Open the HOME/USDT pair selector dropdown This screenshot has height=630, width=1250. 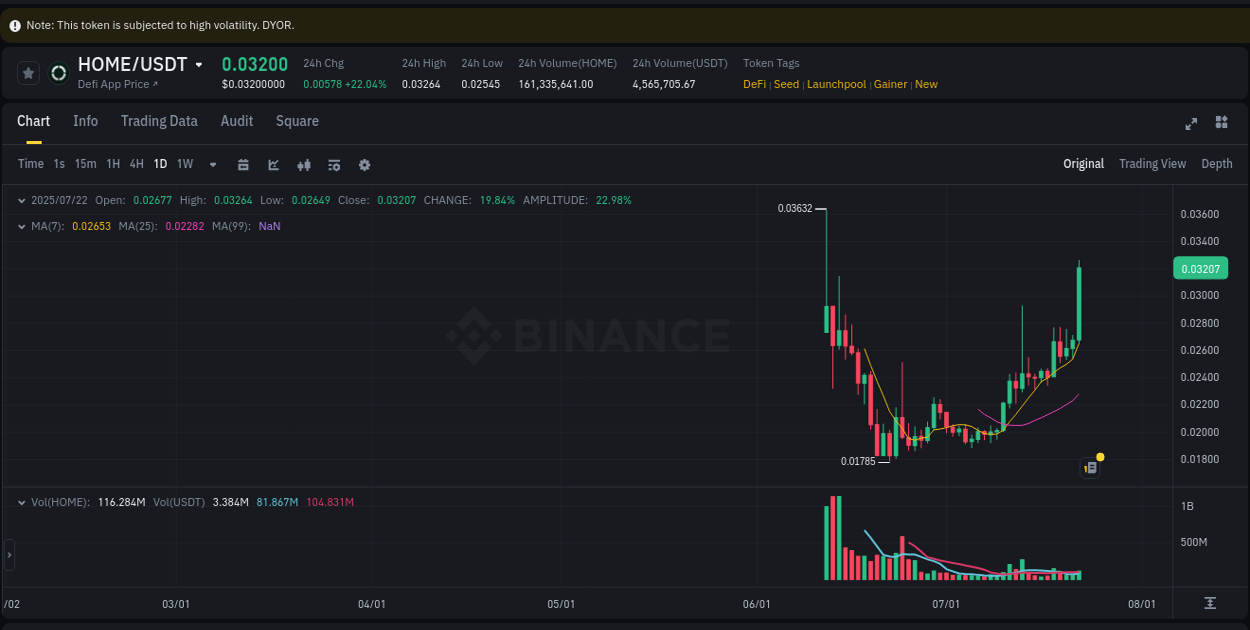pos(197,63)
